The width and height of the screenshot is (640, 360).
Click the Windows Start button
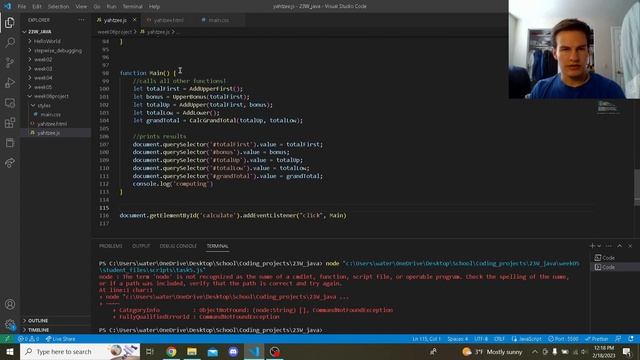click(x=10, y=351)
